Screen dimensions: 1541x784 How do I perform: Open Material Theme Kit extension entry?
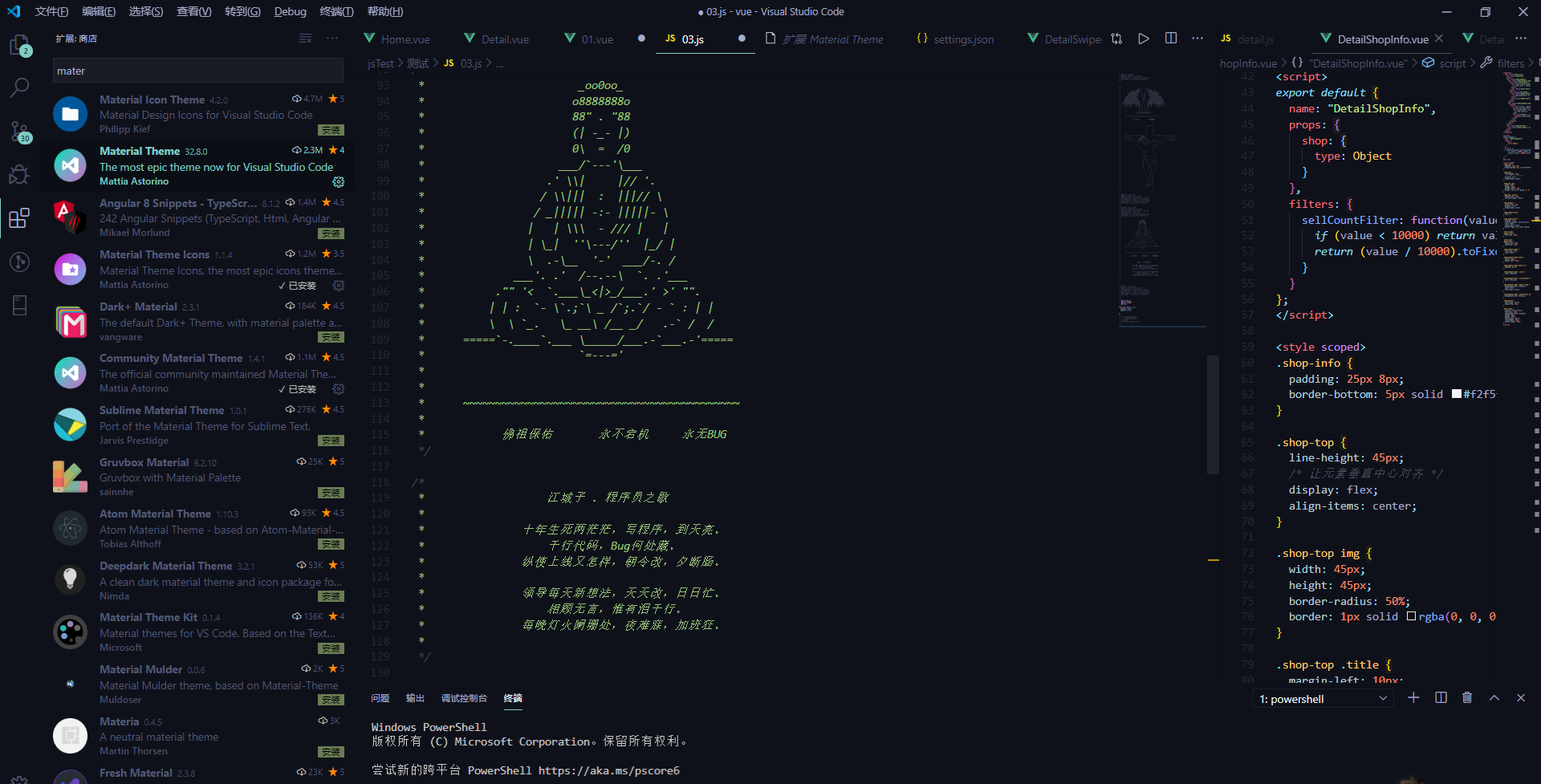pos(198,632)
